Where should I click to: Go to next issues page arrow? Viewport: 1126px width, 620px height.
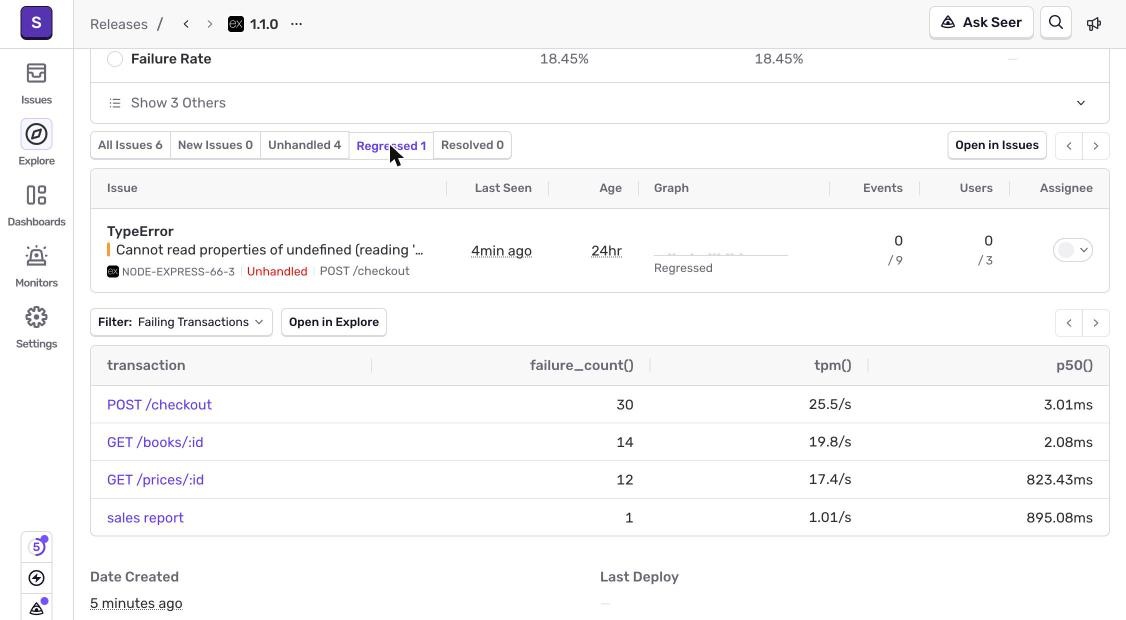1096,146
